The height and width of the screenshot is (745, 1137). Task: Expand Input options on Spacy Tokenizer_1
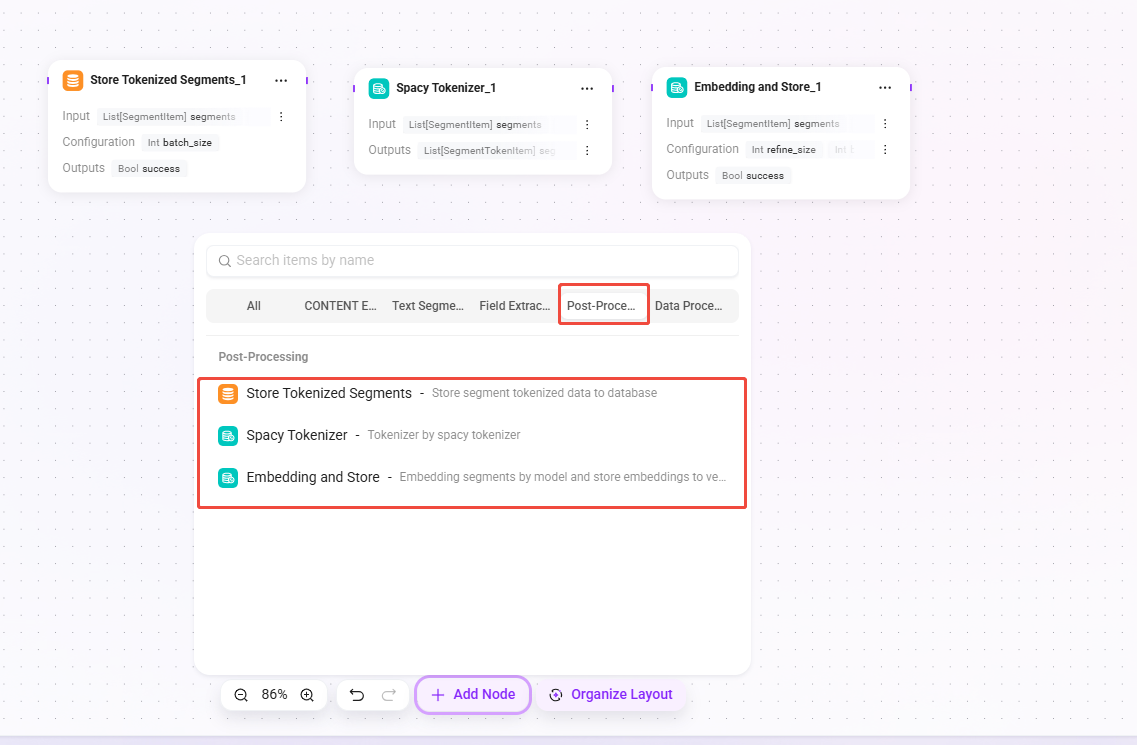(587, 125)
